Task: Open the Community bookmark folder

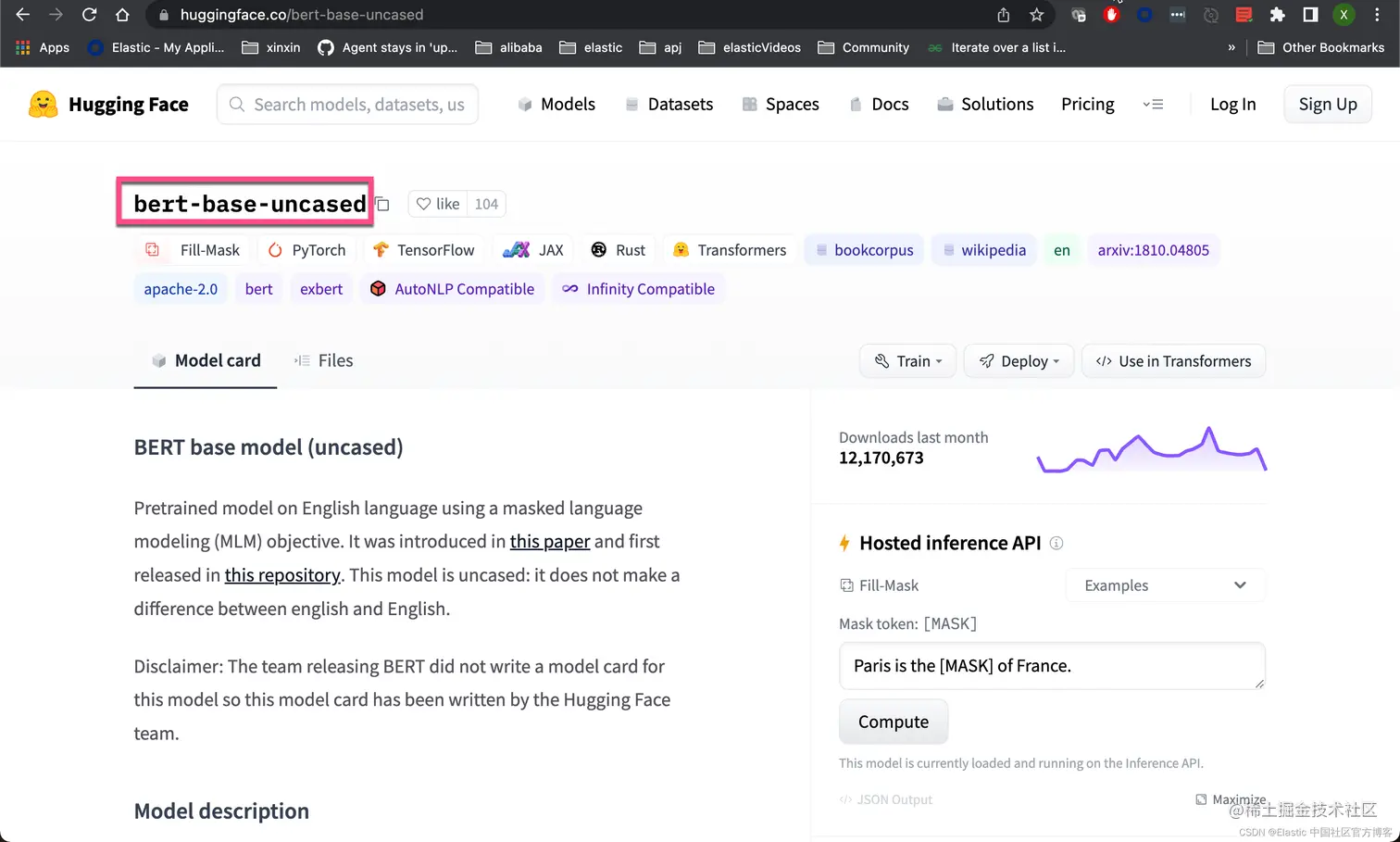Action: click(864, 47)
